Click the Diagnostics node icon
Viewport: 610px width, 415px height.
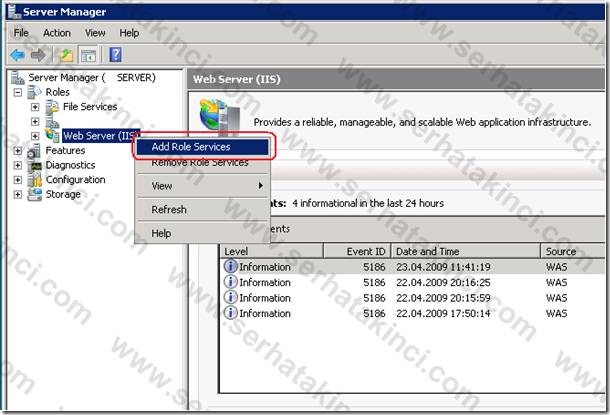34,166
